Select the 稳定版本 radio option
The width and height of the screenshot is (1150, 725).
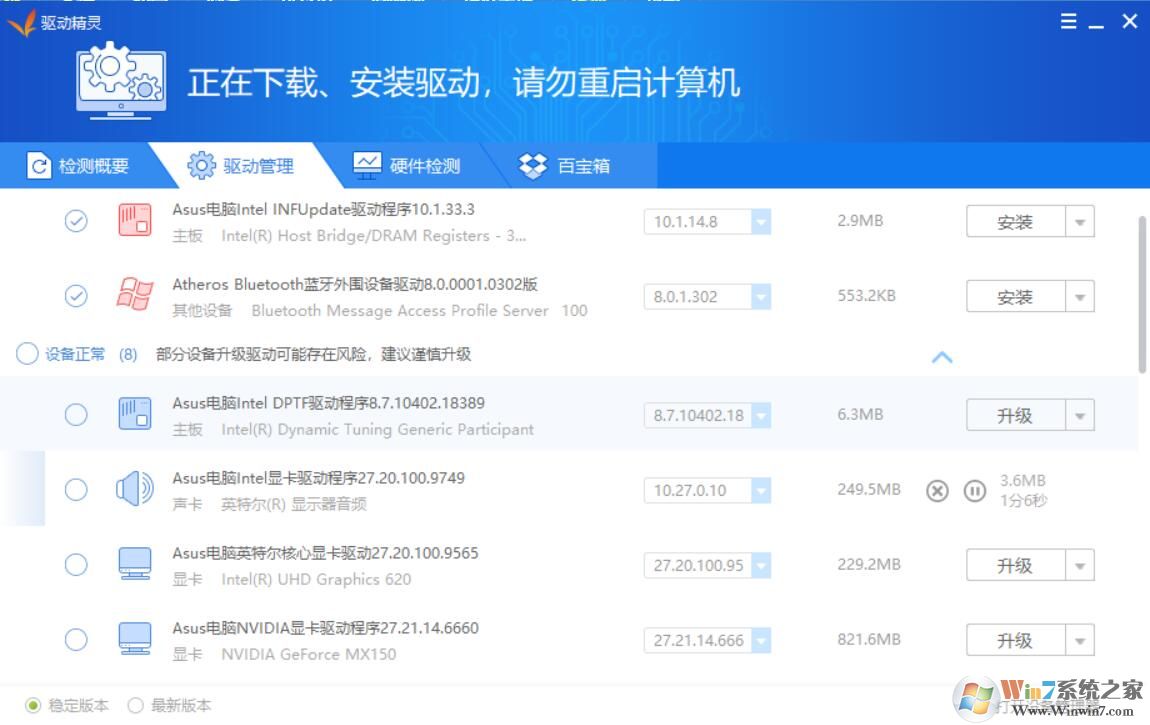34,706
